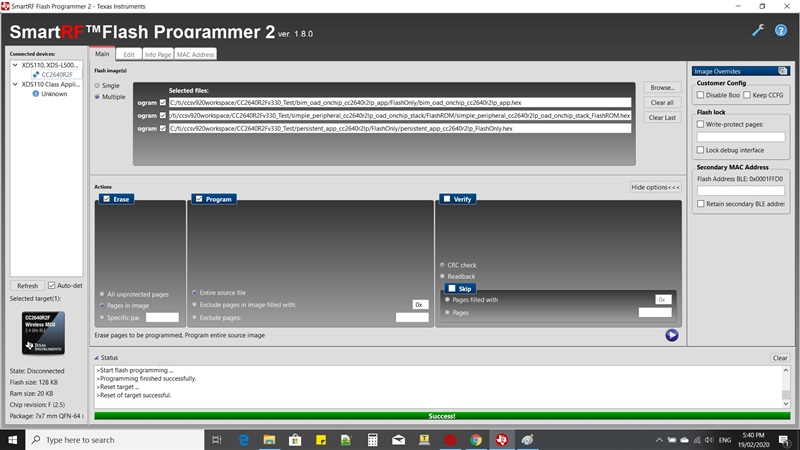
Task: Click the OneDrive cloud tray icon
Action: [x=684, y=440]
